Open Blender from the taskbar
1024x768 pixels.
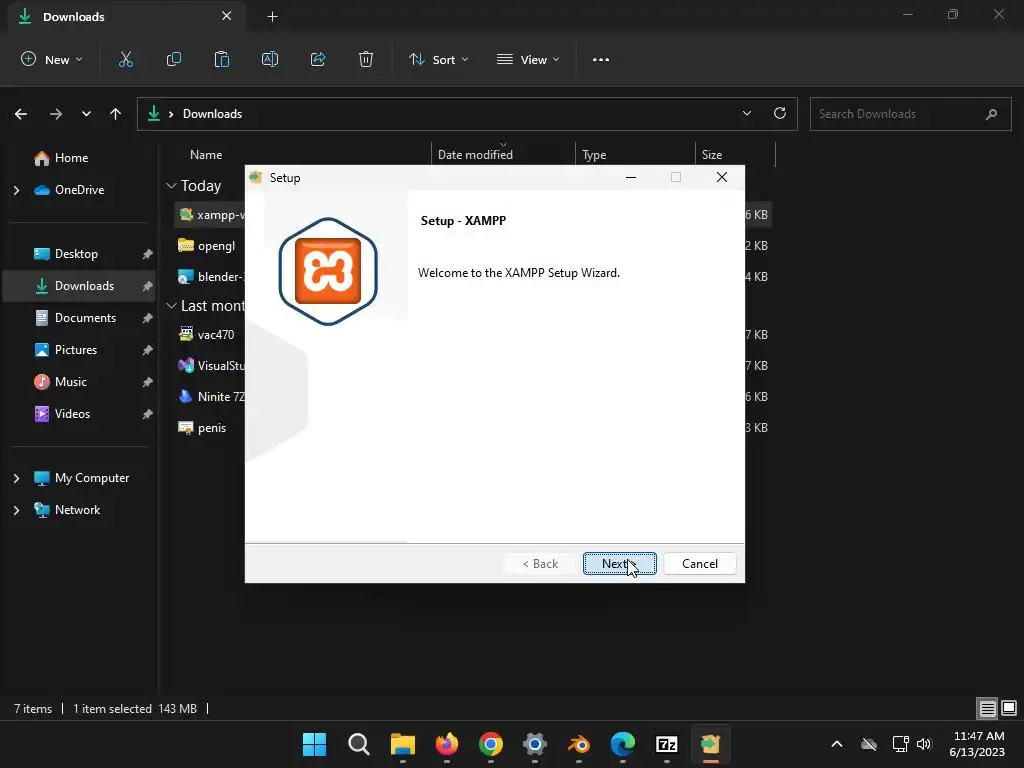click(x=579, y=744)
